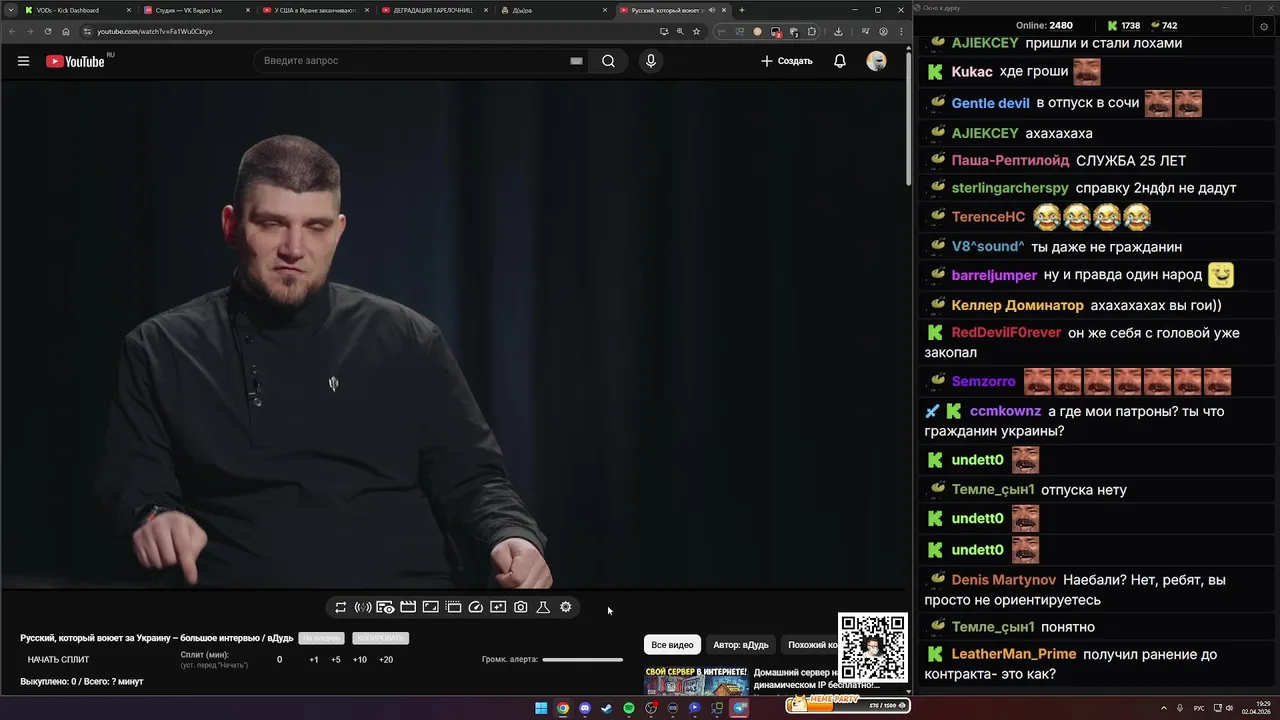Screen dimensions: 1280x720
Task: Open browser downloads icon
Action: 838,31
